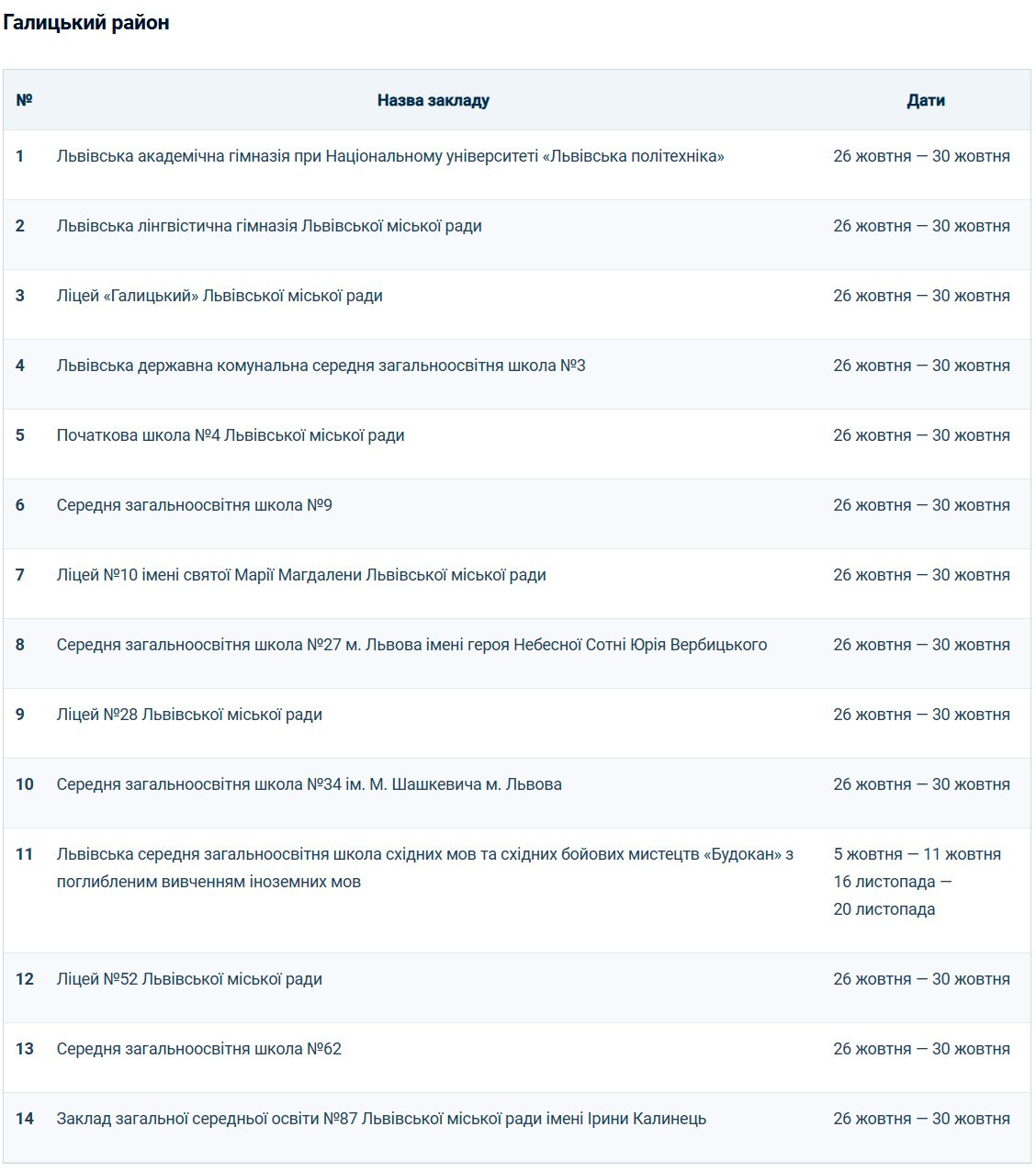Click row number 8 in the № column

20,645
